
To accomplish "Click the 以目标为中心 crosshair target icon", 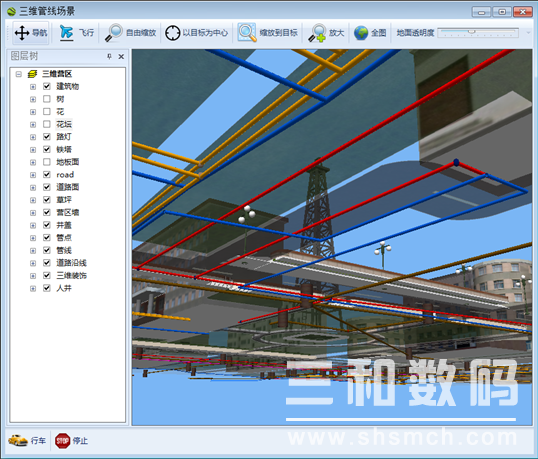I will [173, 33].
